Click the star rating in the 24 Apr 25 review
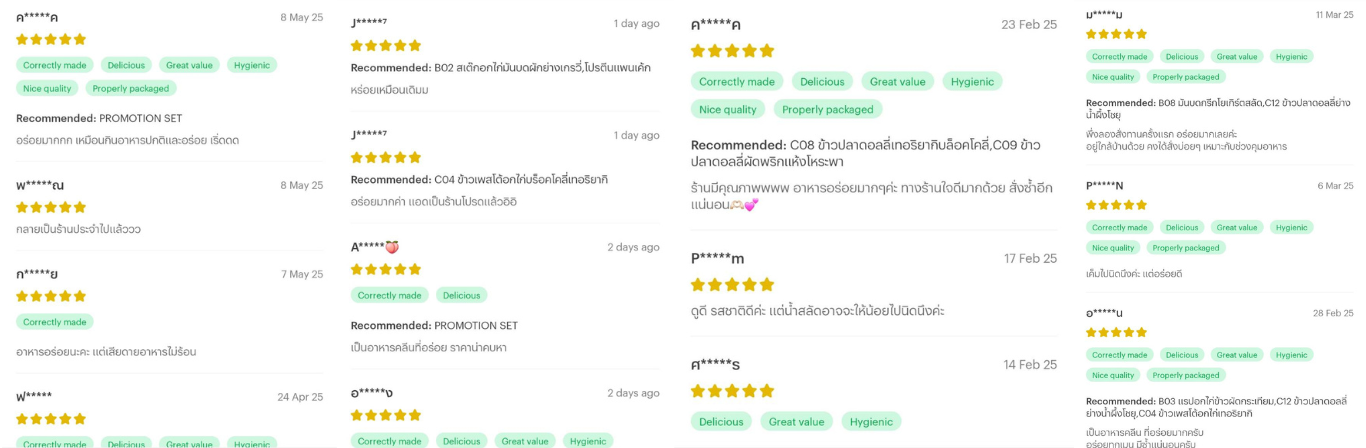Screen dimensions: 1366x448 [51, 419]
